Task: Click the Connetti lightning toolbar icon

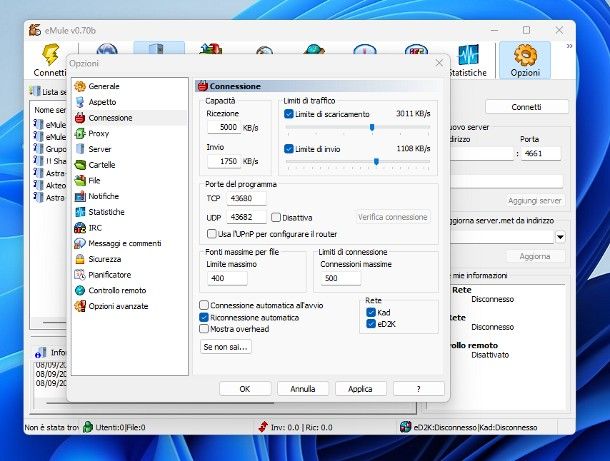Action: click(x=50, y=54)
